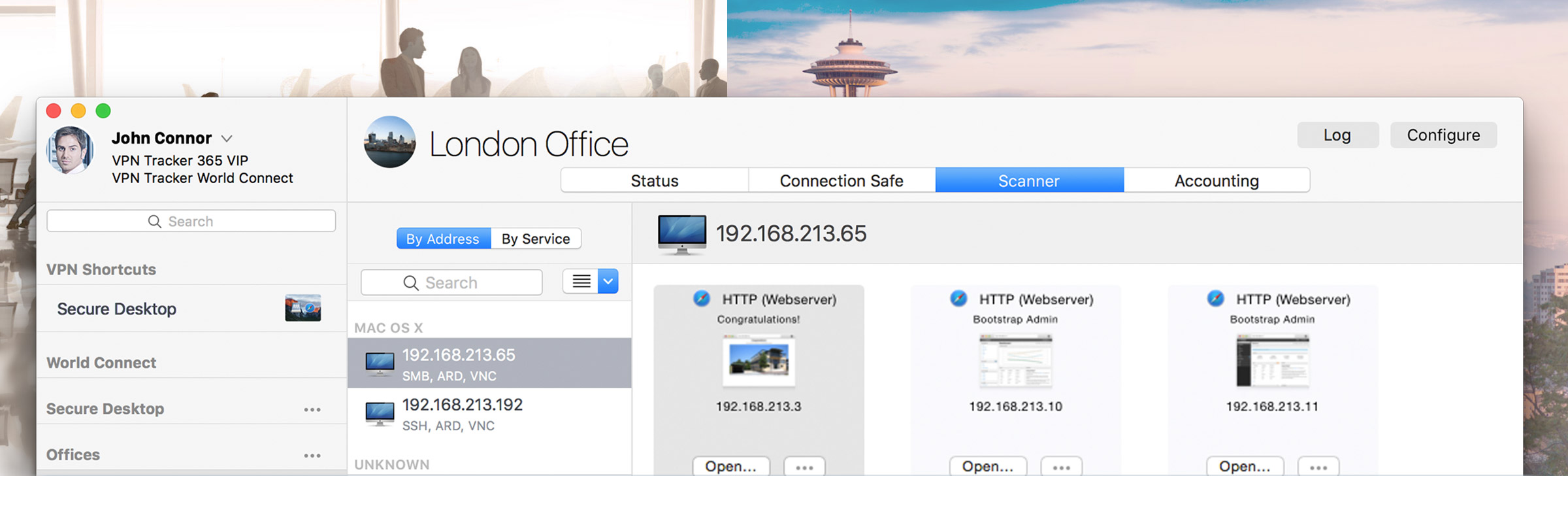Switch the scanner list to By Address
This screenshot has height=506, width=1568.
[443, 239]
